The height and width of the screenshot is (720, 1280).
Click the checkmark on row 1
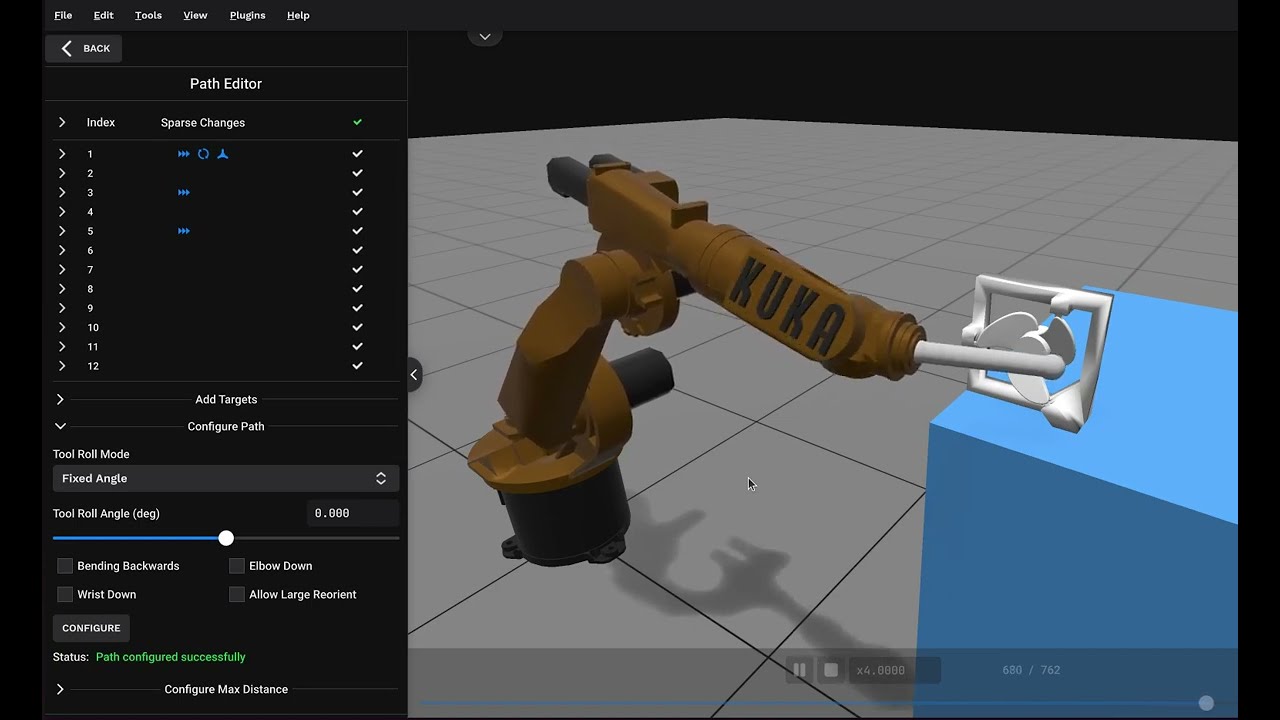coord(357,154)
